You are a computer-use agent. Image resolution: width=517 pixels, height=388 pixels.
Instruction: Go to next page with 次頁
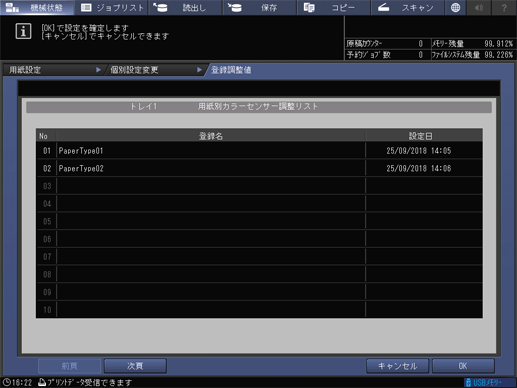[x=135, y=366]
